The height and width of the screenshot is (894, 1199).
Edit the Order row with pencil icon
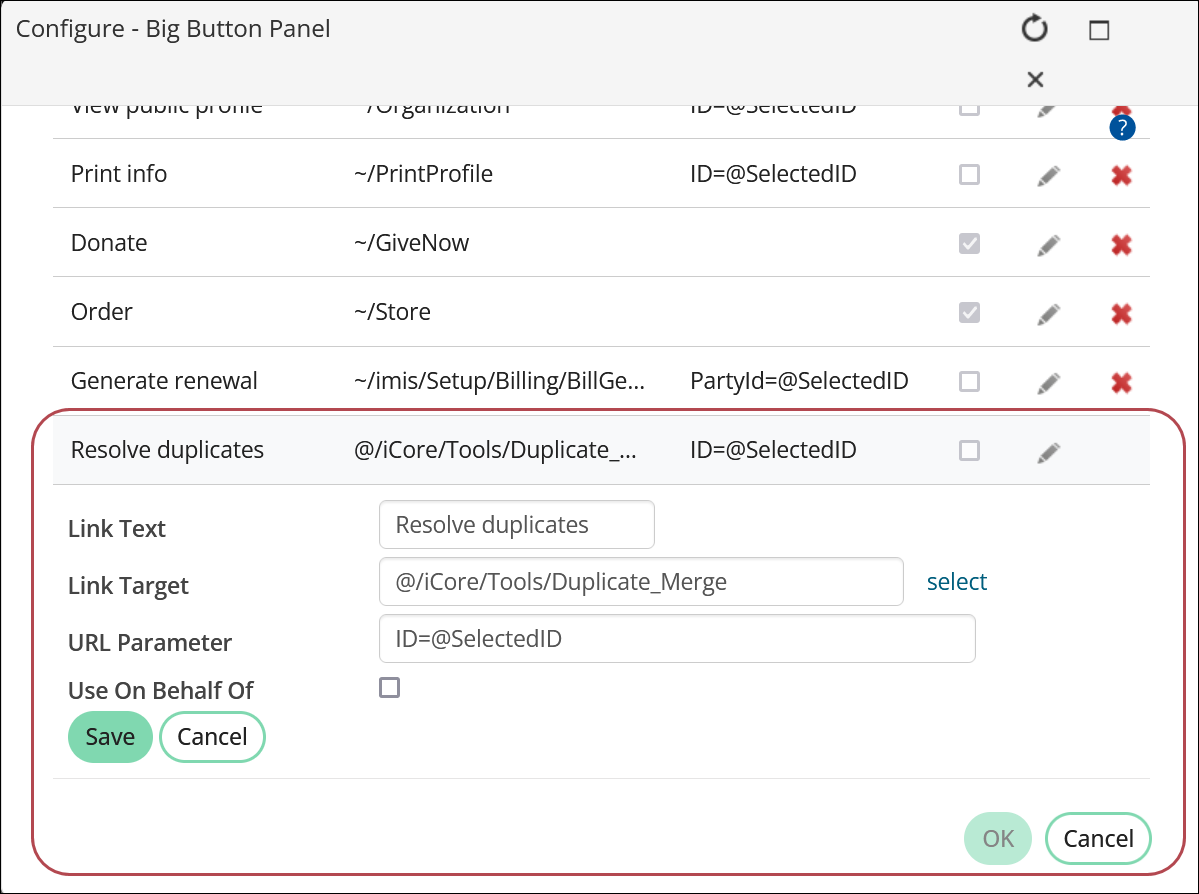[x=1048, y=314]
